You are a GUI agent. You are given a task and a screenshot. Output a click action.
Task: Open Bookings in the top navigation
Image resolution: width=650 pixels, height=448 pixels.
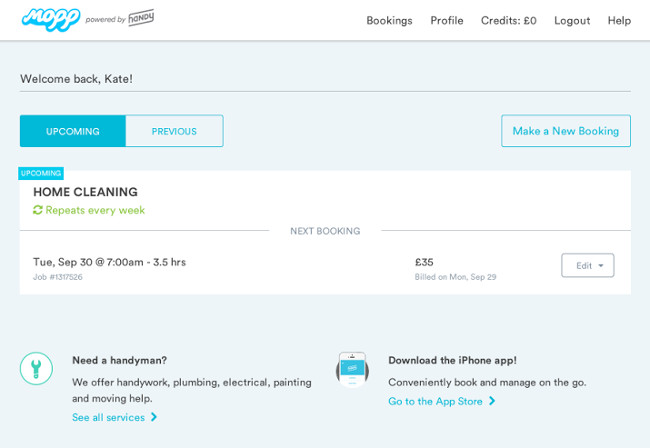click(389, 20)
